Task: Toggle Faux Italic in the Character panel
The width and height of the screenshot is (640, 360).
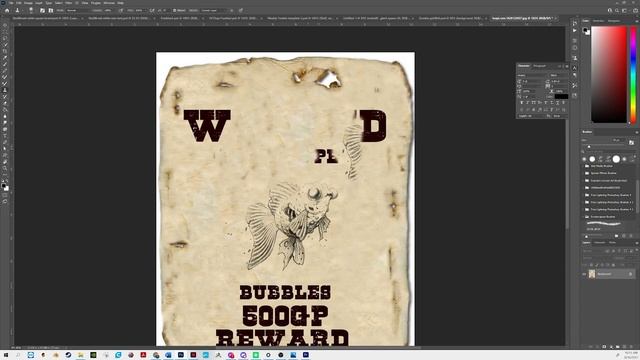Action: (528, 102)
